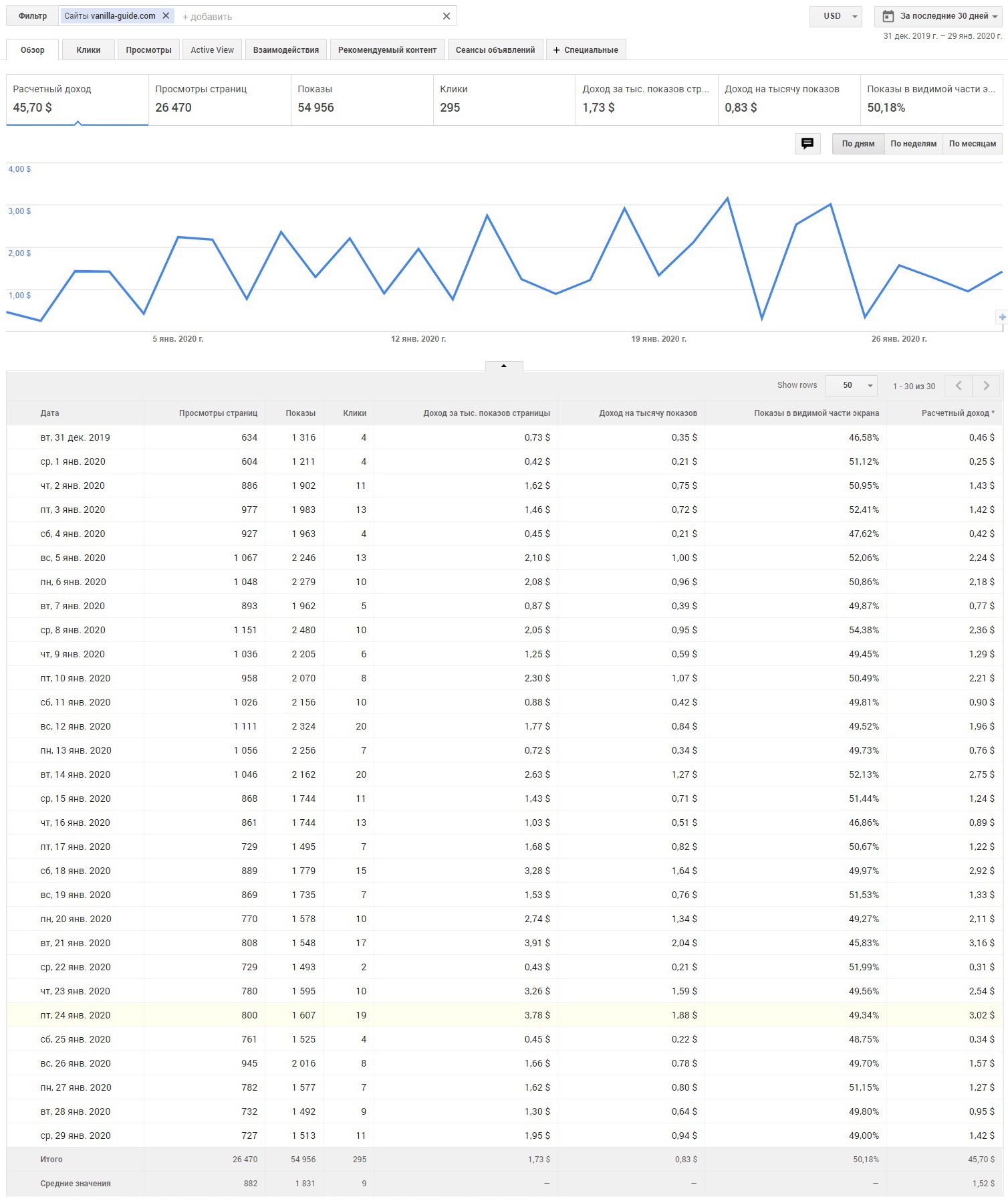Sort by 'Показы в видимой части экрана' header
This screenshot has height=1201, width=1008.
[816, 413]
